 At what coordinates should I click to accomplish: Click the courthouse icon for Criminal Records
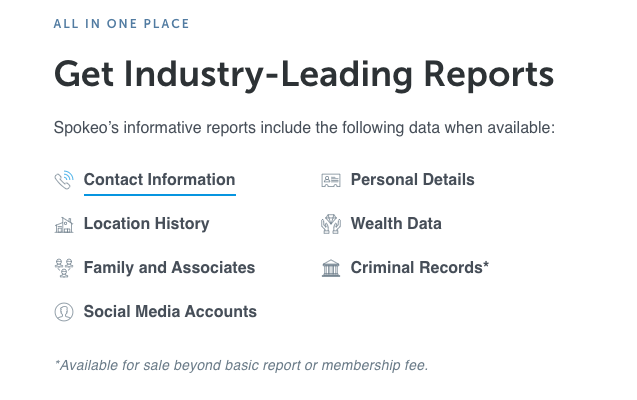331,268
